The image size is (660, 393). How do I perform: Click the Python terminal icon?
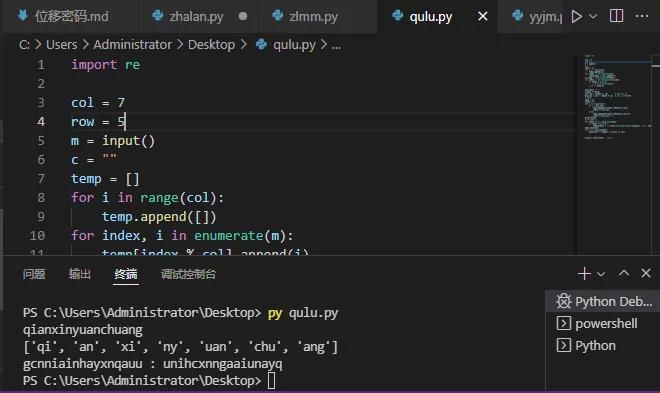(564, 345)
